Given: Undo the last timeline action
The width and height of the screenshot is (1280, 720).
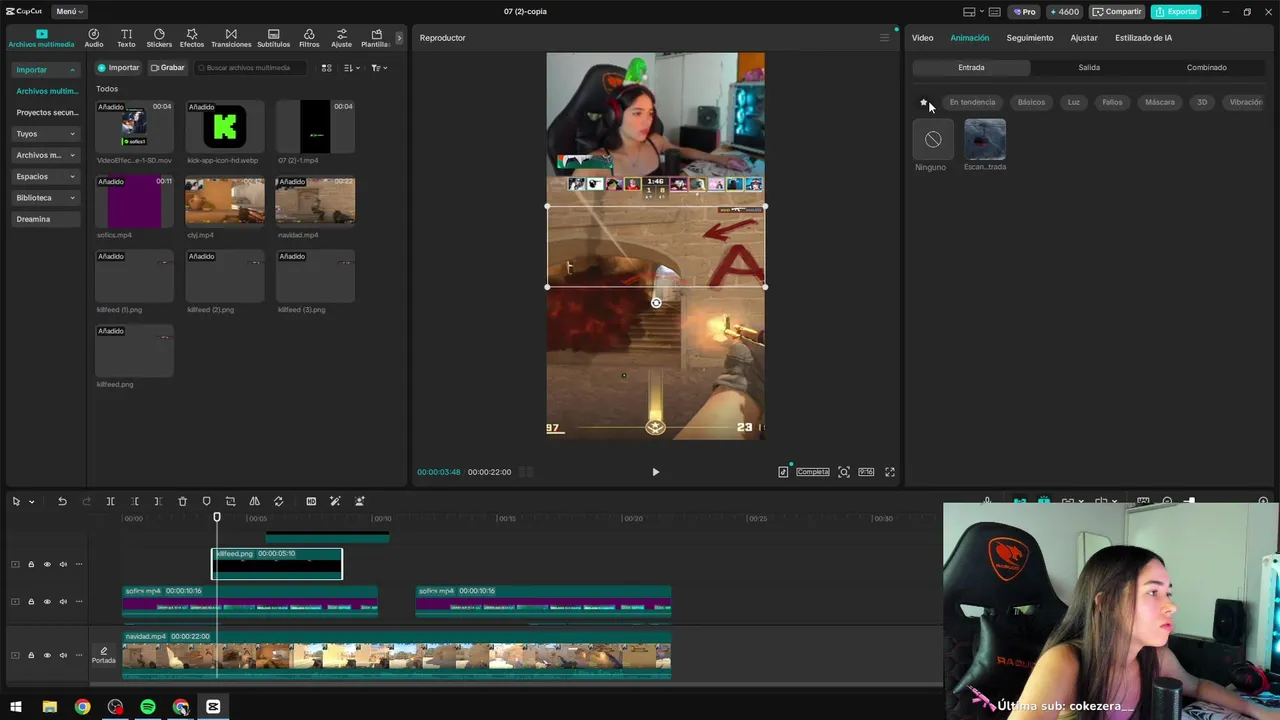Looking at the screenshot, I should (x=62, y=501).
